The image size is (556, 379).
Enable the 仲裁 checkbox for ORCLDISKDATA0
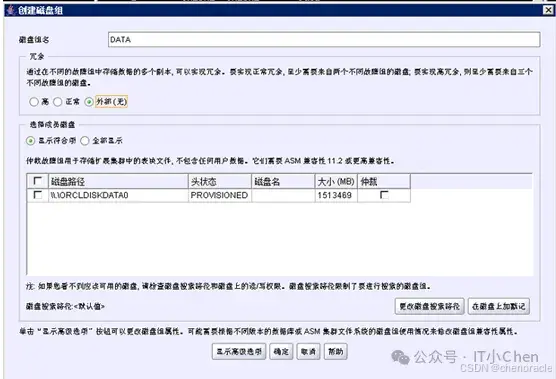tap(384, 195)
